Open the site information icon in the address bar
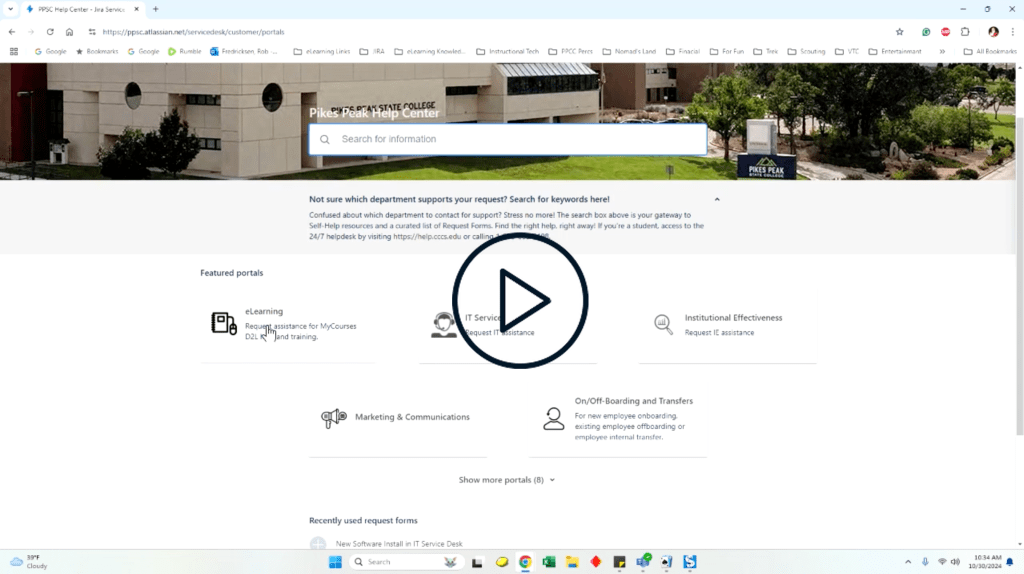Image resolution: width=1024 pixels, height=574 pixels. (92, 31)
